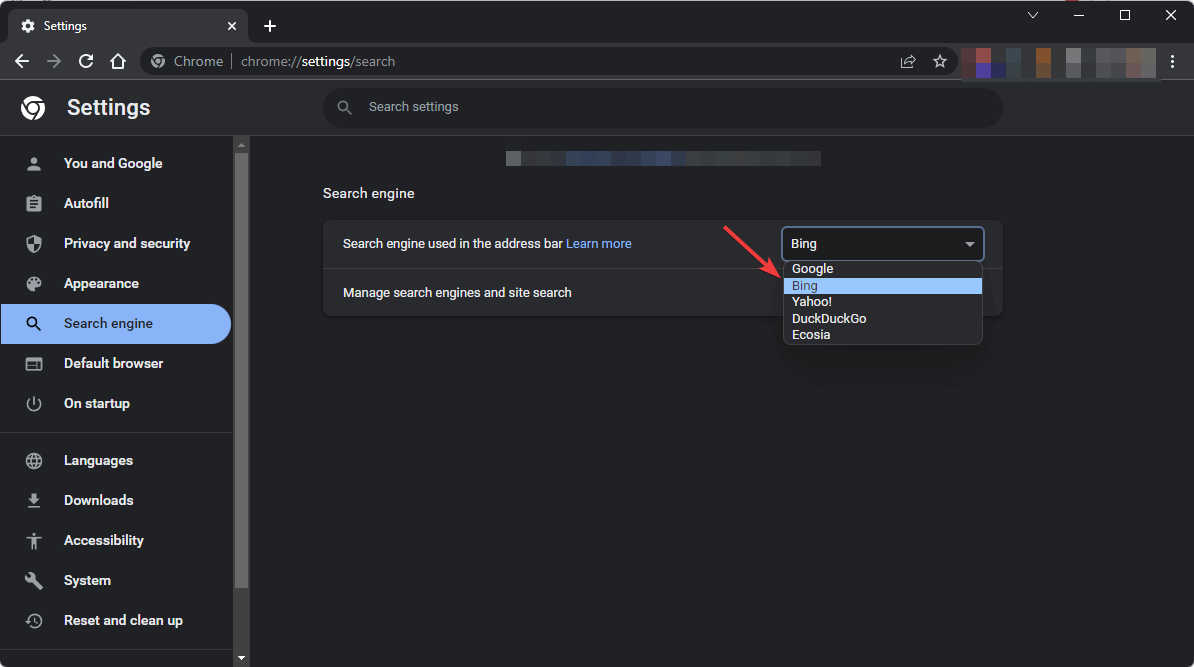Click the Reset and clean up icon

pos(34,621)
